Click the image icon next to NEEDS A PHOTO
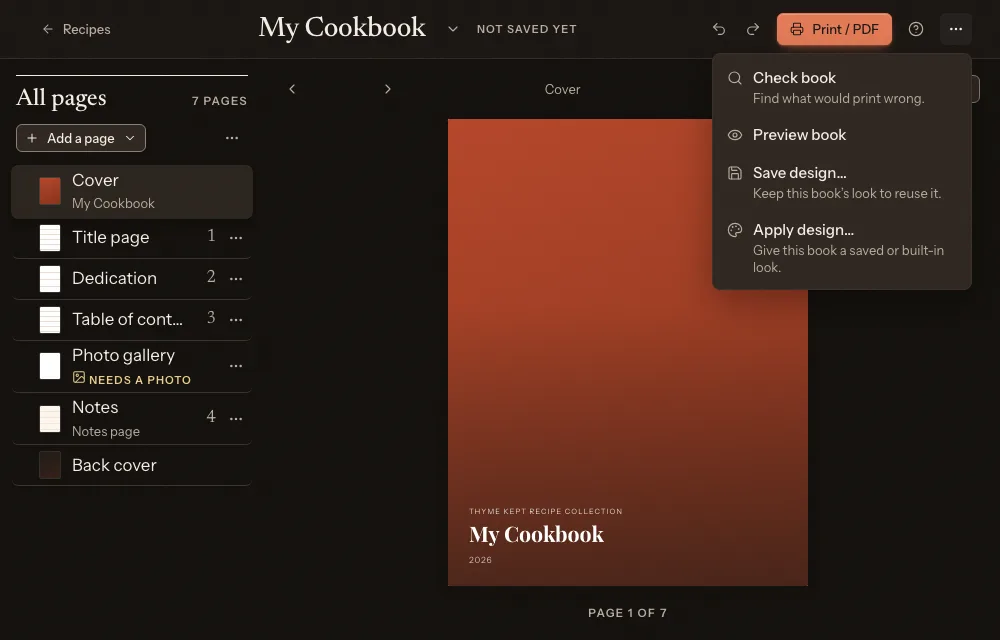This screenshot has width=1000, height=640. pyautogui.click(x=78, y=377)
